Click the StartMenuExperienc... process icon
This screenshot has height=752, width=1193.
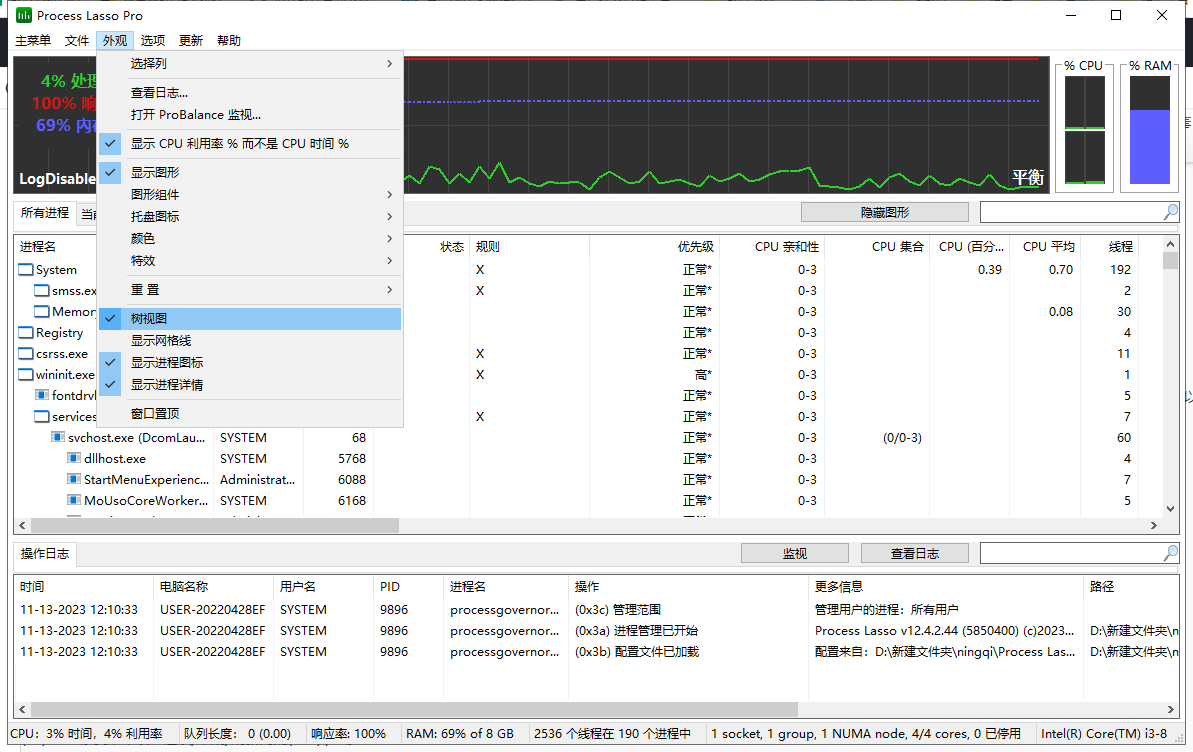(x=74, y=480)
